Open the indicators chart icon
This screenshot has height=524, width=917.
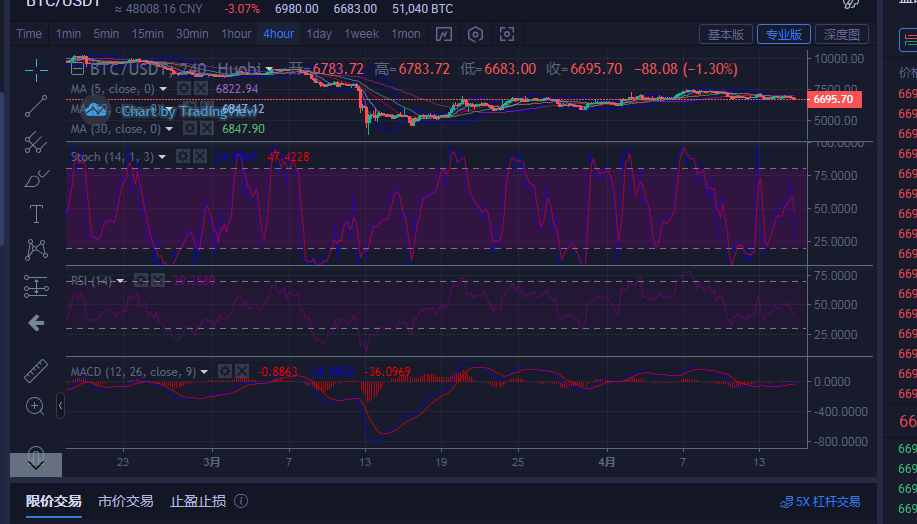pyautogui.click(x=444, y=34)
